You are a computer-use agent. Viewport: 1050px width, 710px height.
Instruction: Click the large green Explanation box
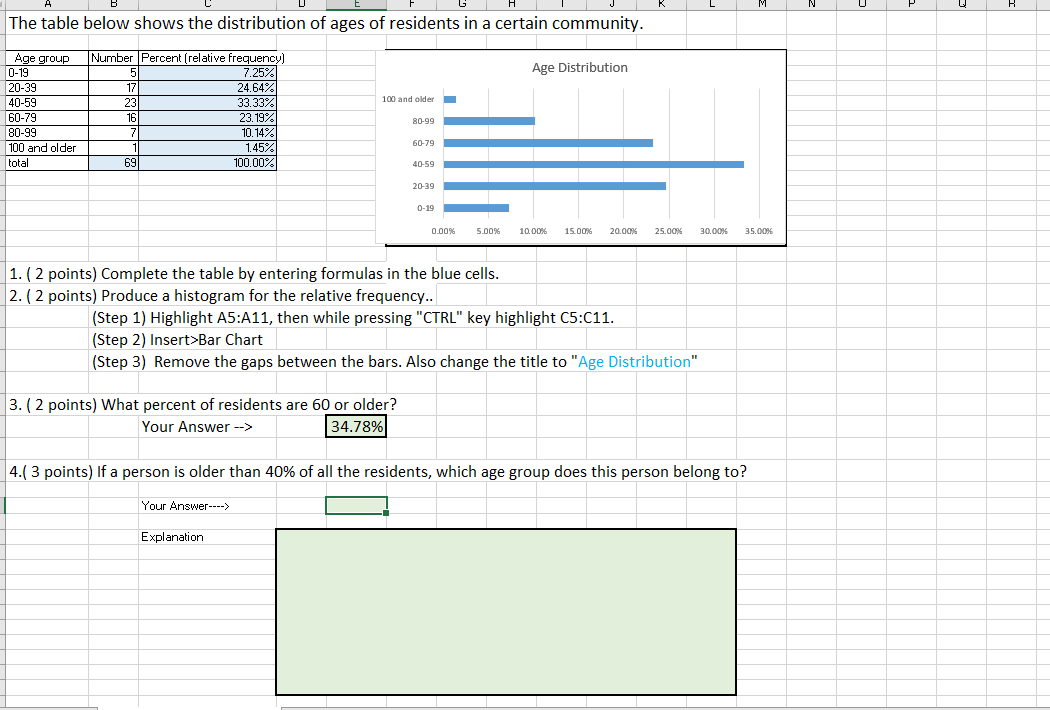pyautogui.click(x=506, y=612)
